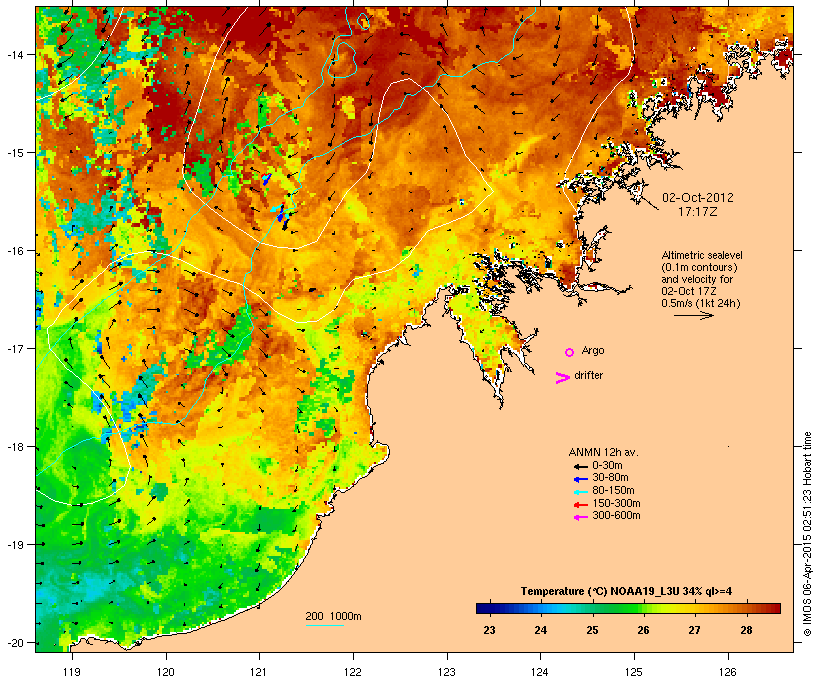Screen dimensions: 820x680
Task: Click the latitude axis label -19
Action: [15, 545]
